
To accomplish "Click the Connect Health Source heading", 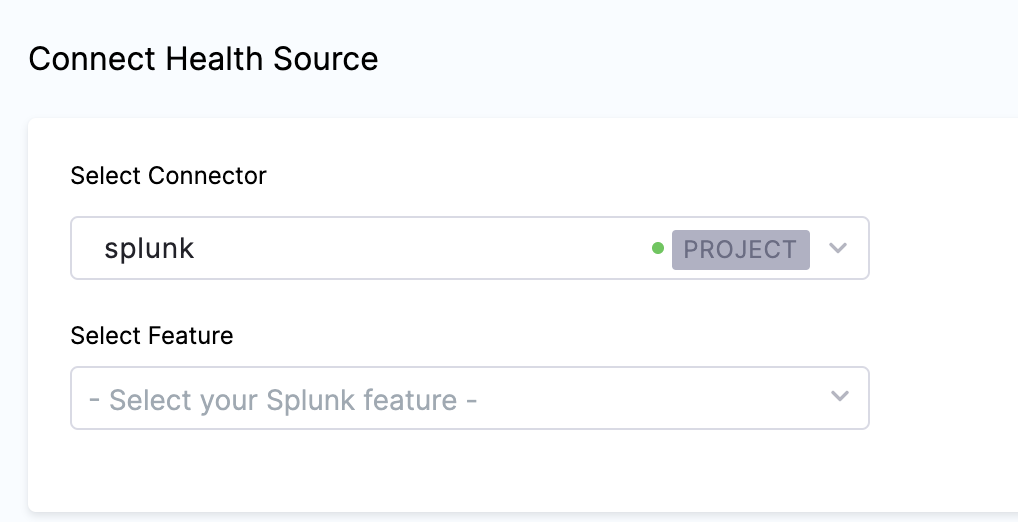I will click(203, 59).
